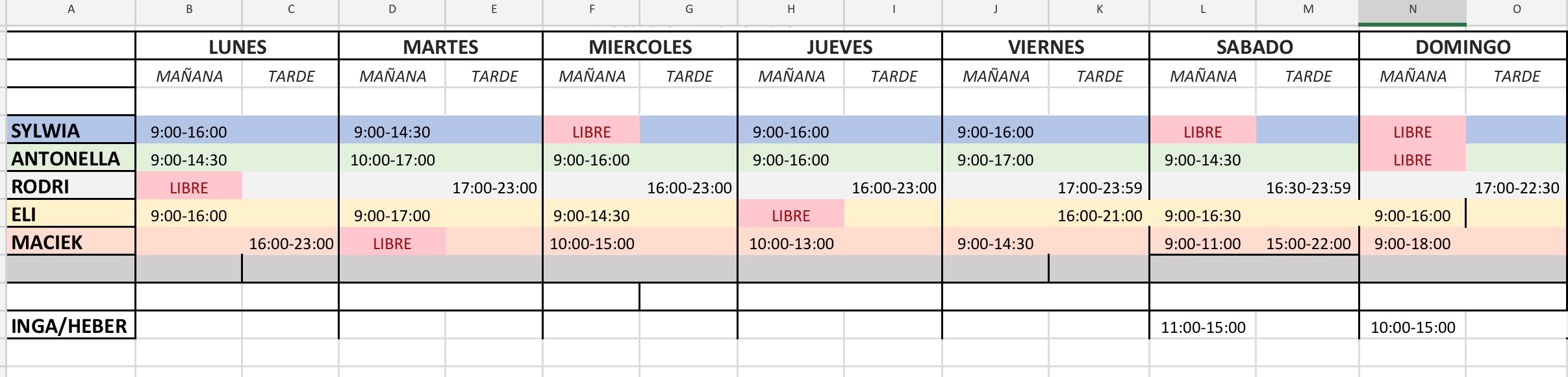1568x377 pixels.
Task: Click the SYLWIA name cell
Action: 71,131
